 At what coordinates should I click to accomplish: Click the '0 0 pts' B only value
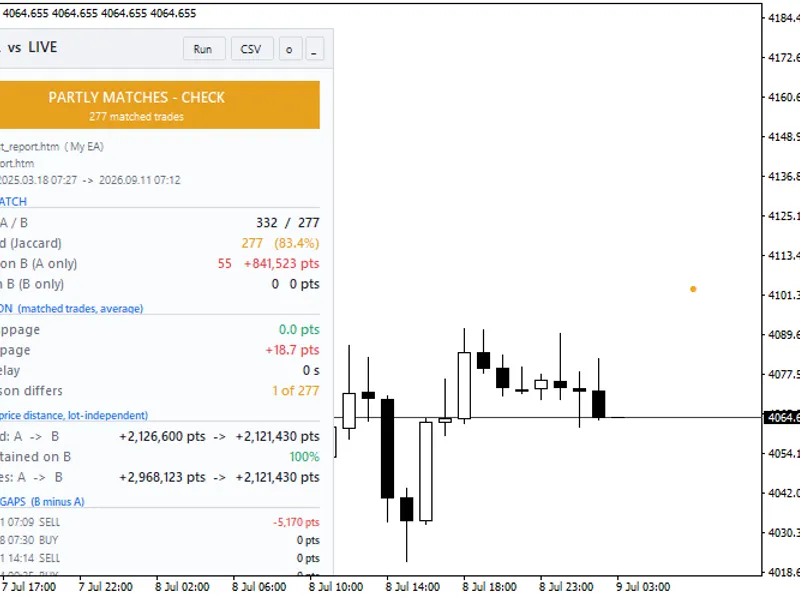pos(295,284)
